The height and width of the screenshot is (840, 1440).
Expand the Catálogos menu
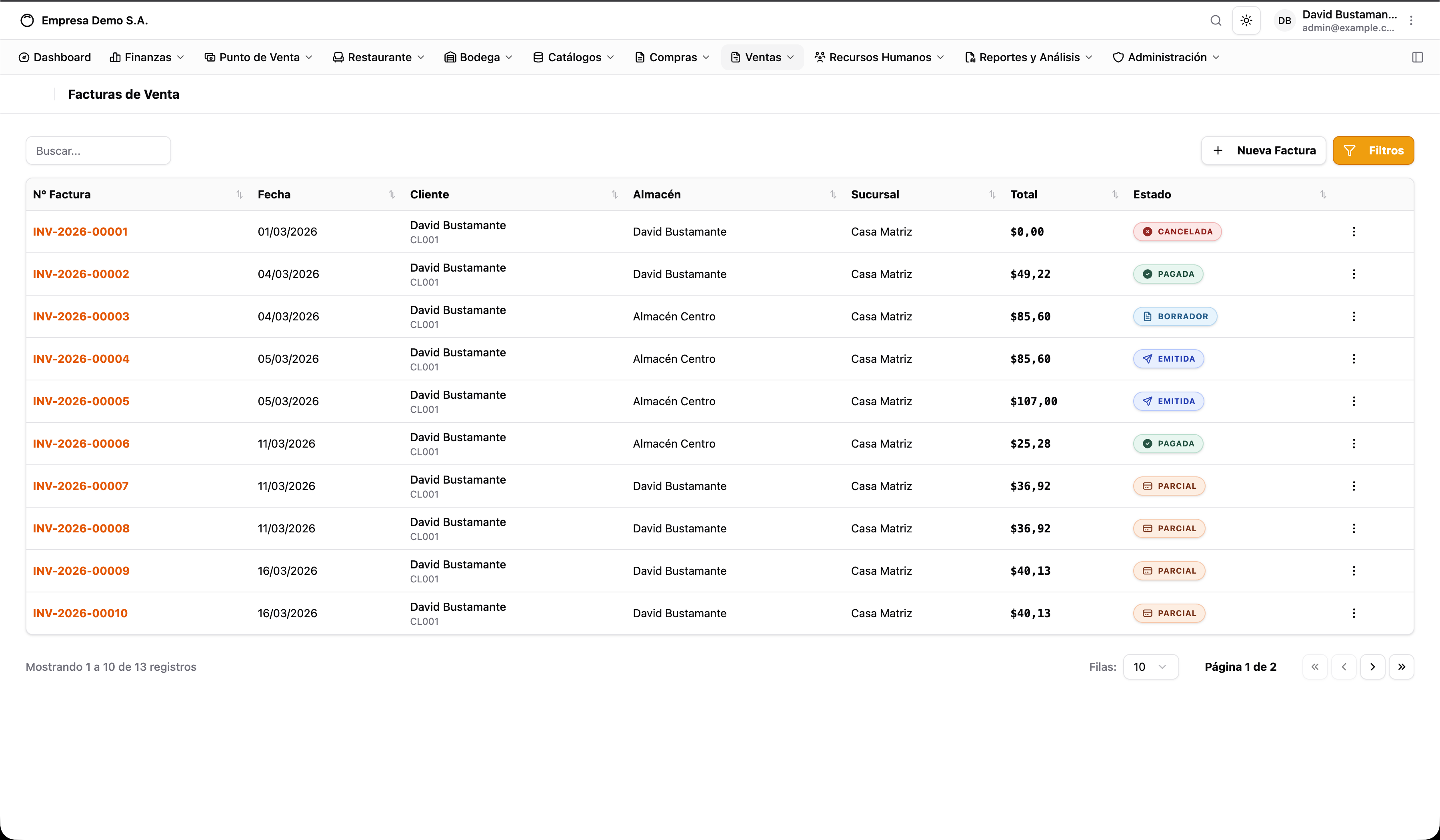(574, 57)
